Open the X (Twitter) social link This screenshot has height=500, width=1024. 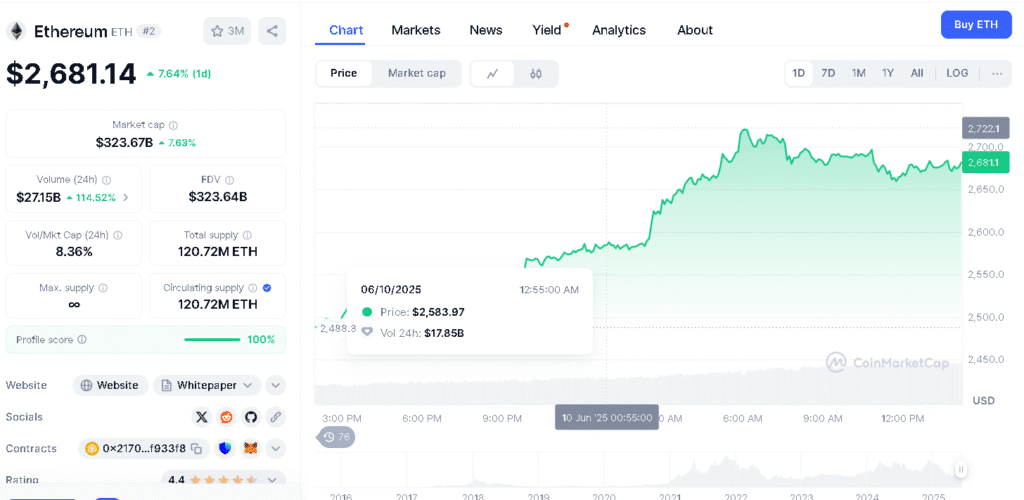pyautogui.click(x=202, y=417)
